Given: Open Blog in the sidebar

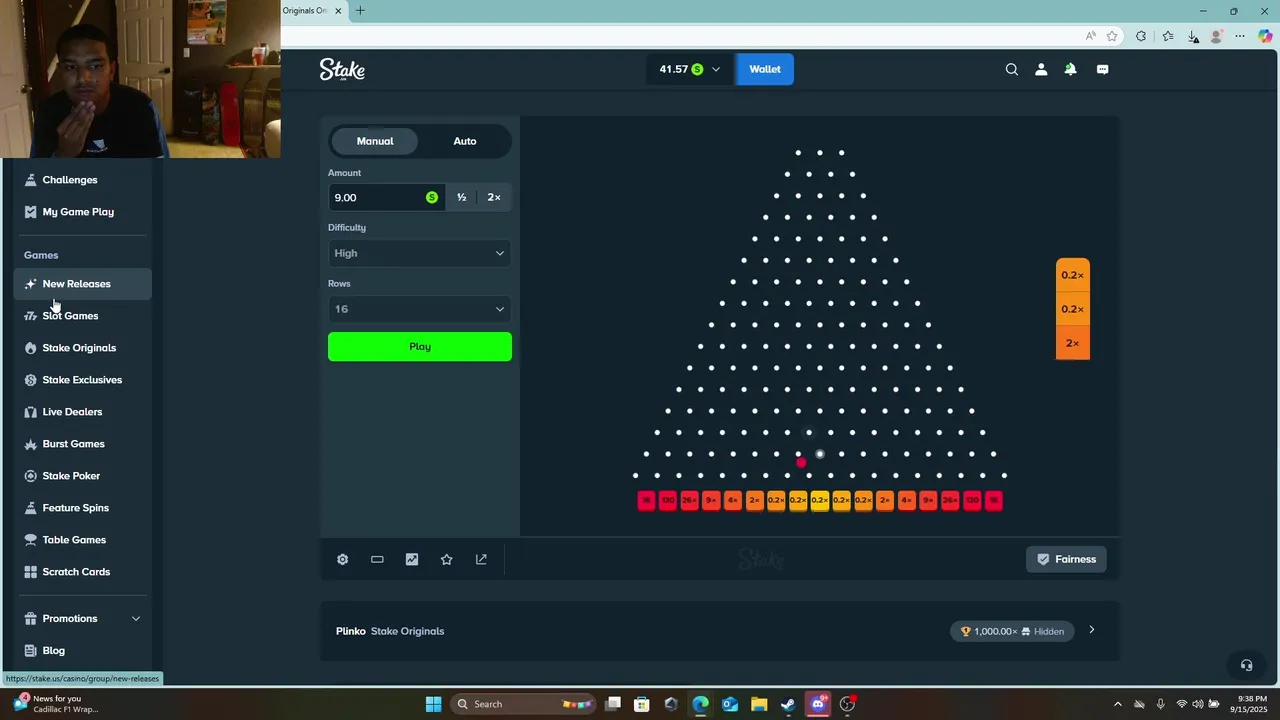Looking at the screenshot, I should 83,650.
